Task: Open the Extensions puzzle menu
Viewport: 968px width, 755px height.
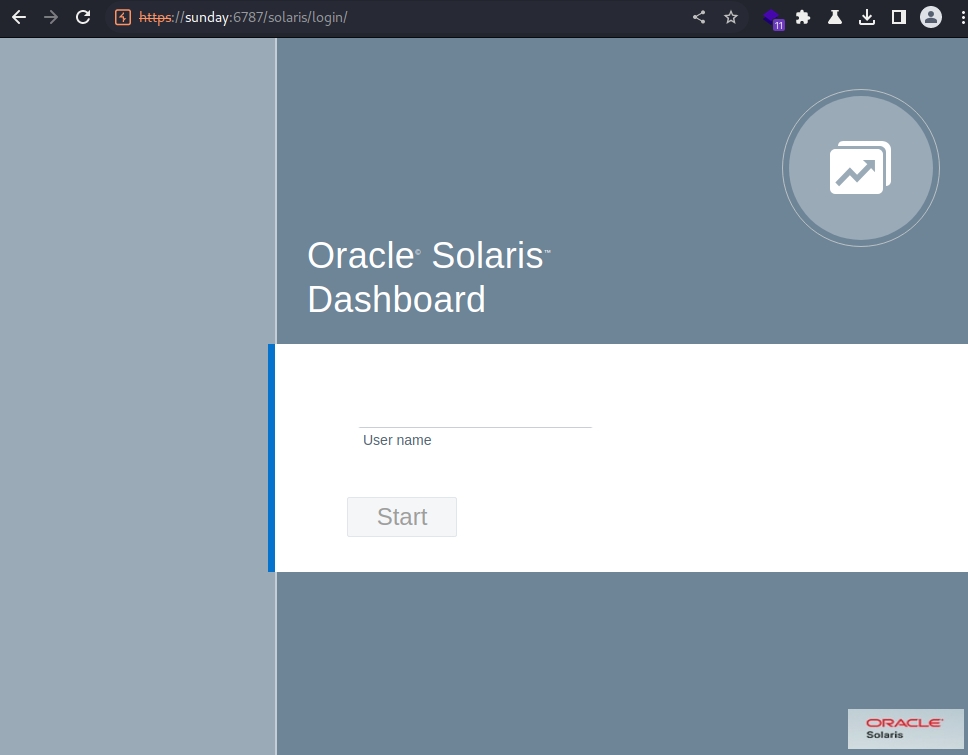Action: pyautogui.click(x=803, y=17)
